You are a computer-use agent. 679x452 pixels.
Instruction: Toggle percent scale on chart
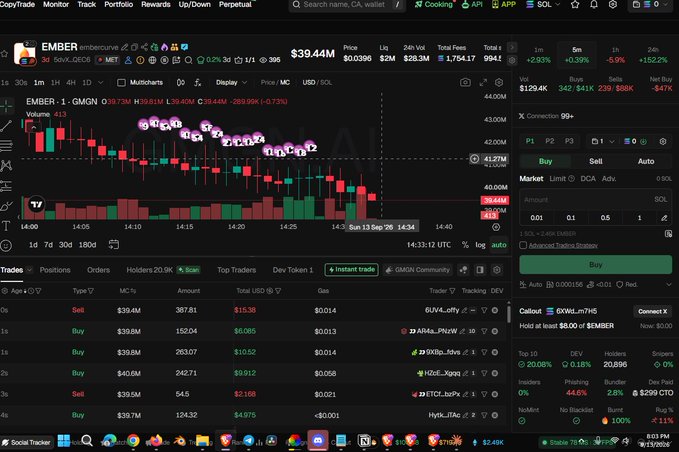point(465,245)
